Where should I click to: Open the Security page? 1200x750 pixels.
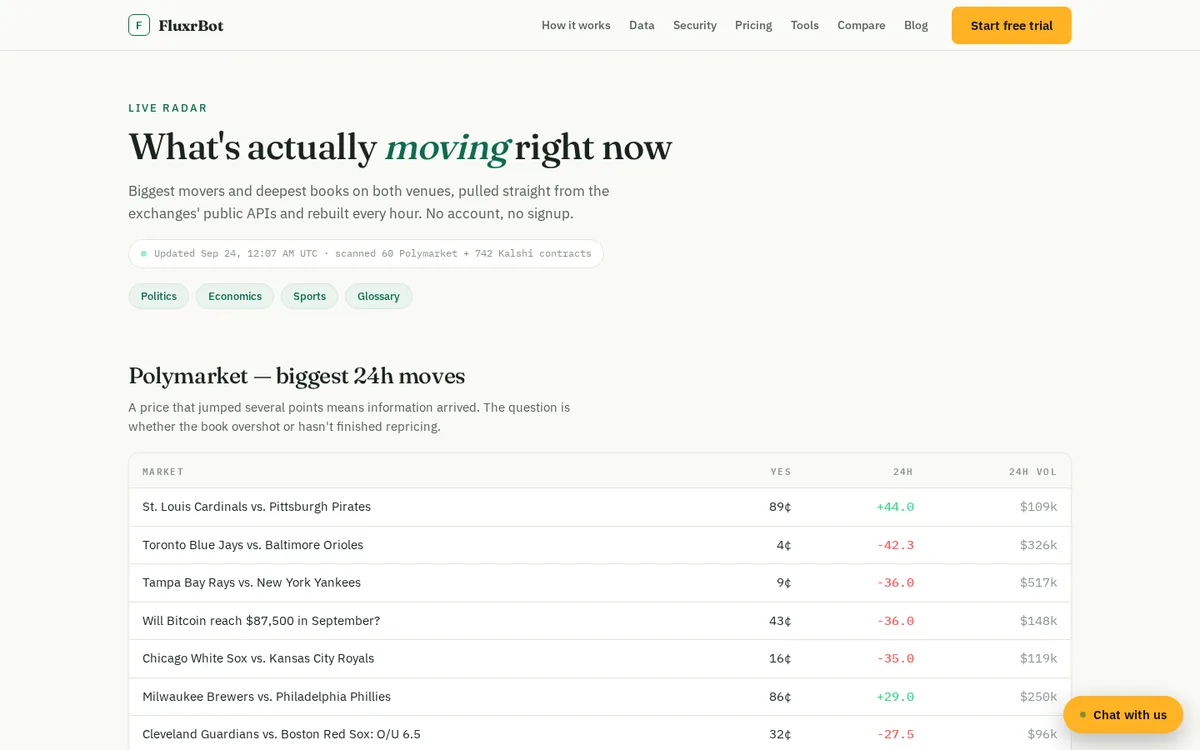[x=695, y=25]
